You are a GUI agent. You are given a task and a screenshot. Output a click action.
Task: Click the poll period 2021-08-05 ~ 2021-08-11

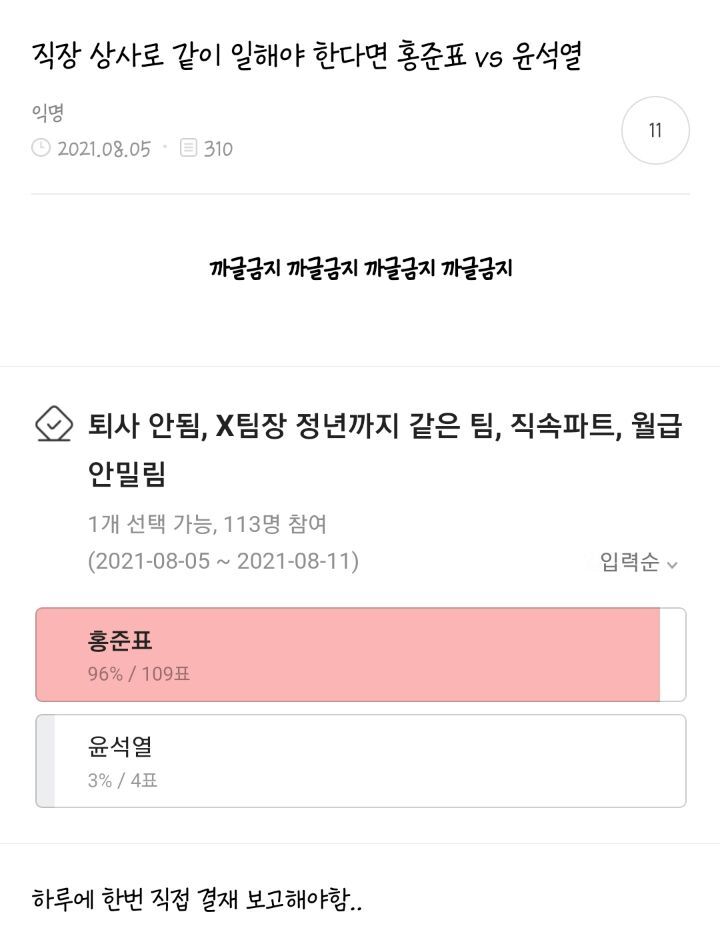pos(223,560)
